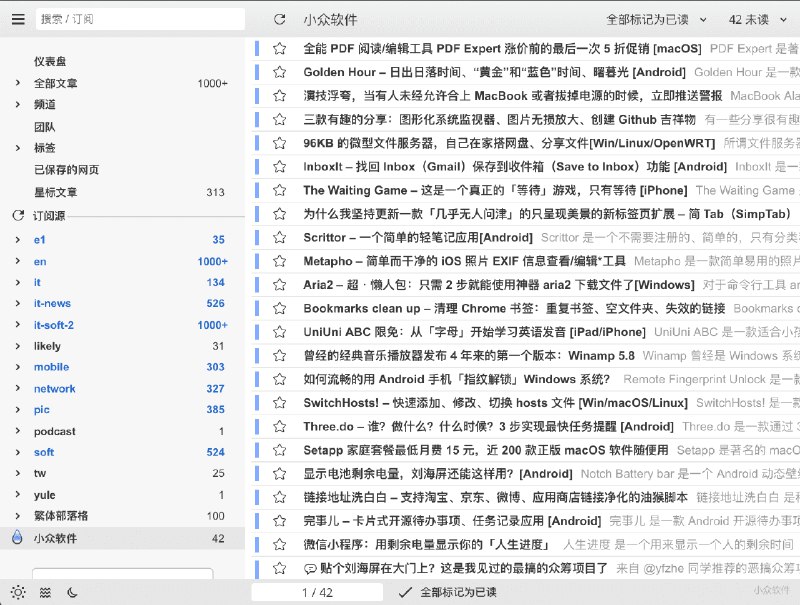Viewport: 800px width, 605px height.
Task: Click the 搜索/订阅 search field
Action: (130, 18)
